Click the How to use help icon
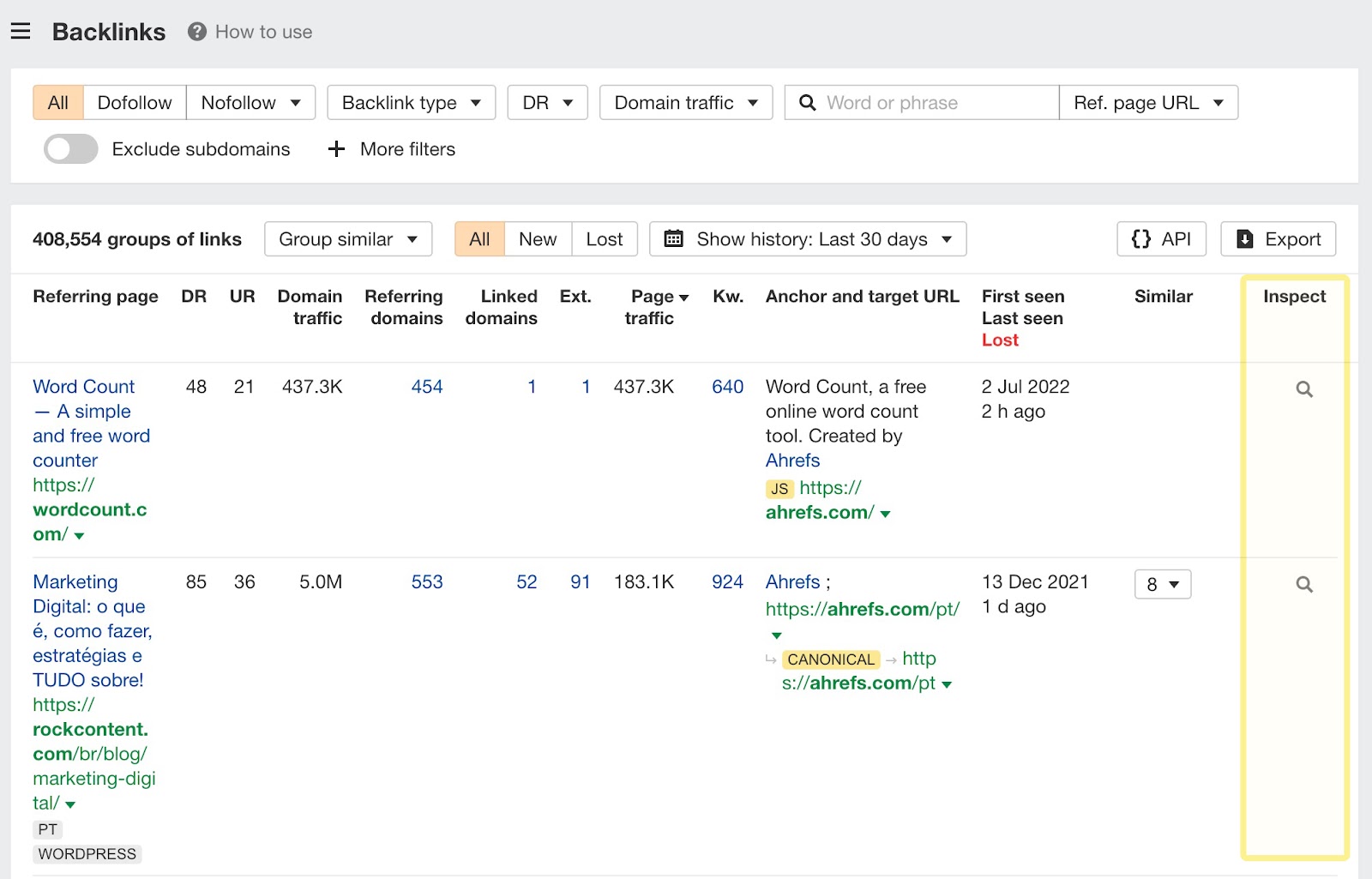 tap(196, 32)
